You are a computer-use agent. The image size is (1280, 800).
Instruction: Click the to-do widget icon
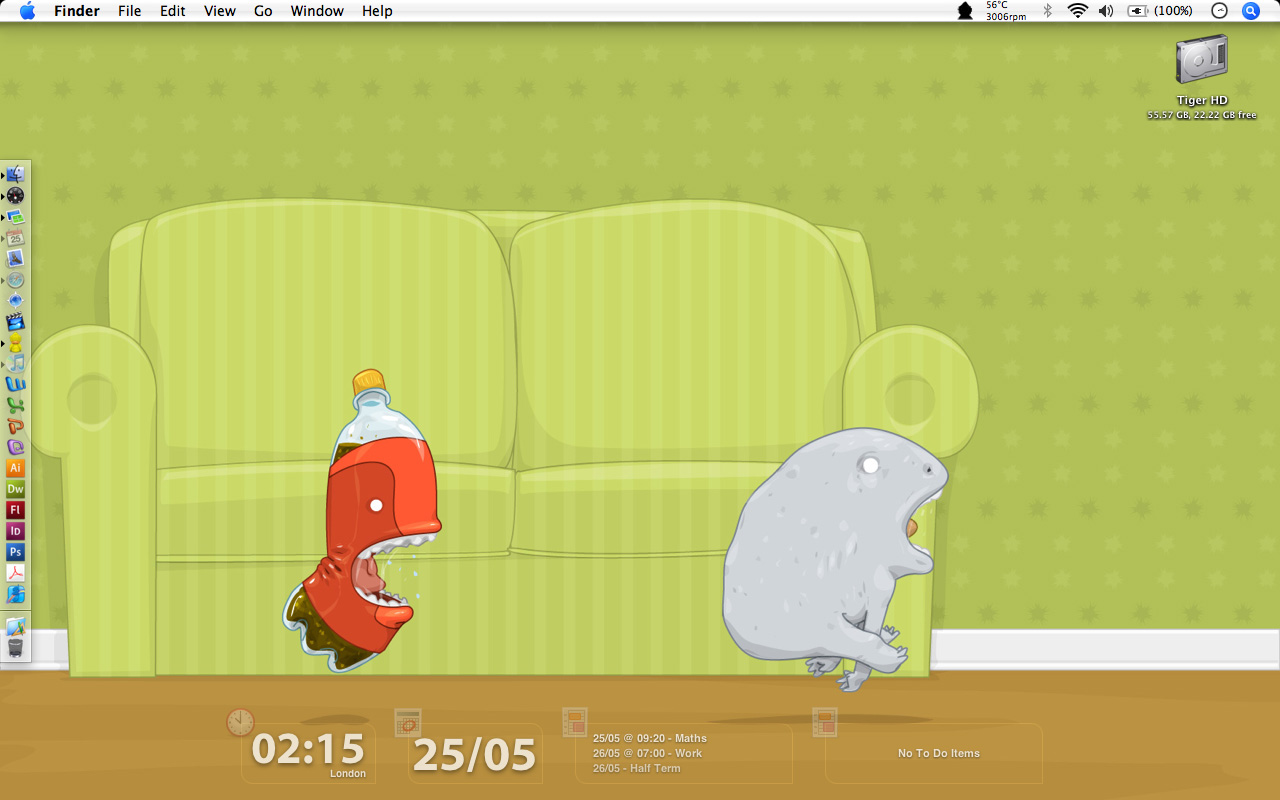pos(824,722)
